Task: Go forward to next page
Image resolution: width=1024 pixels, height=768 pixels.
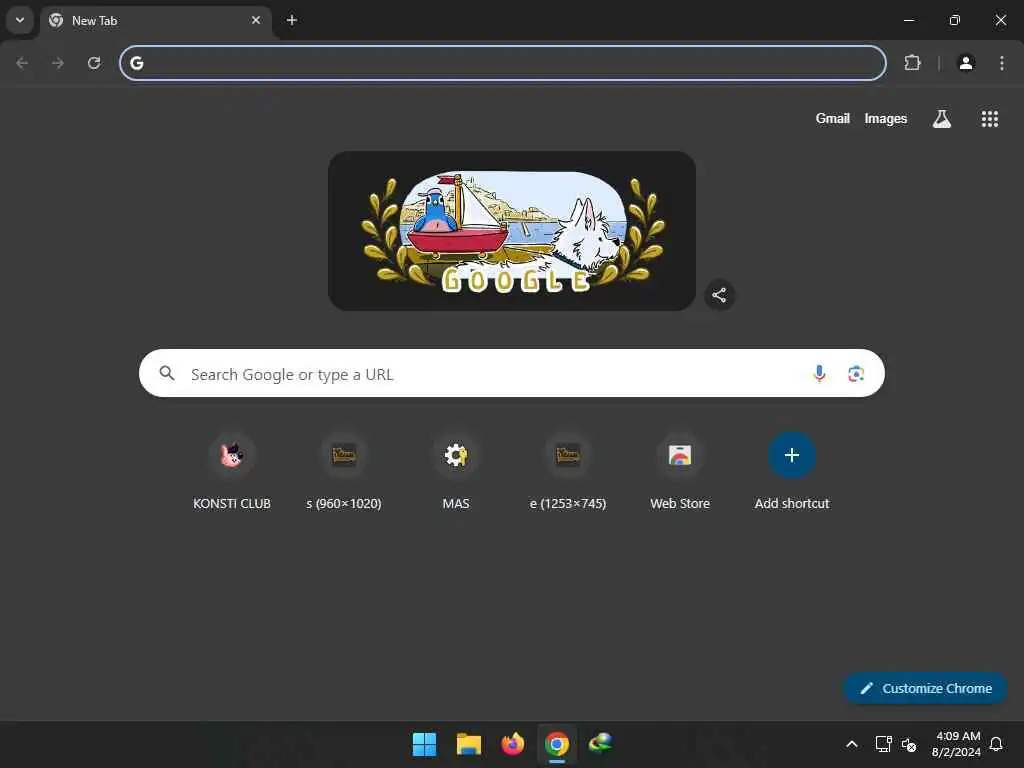Action: [58, 63]
